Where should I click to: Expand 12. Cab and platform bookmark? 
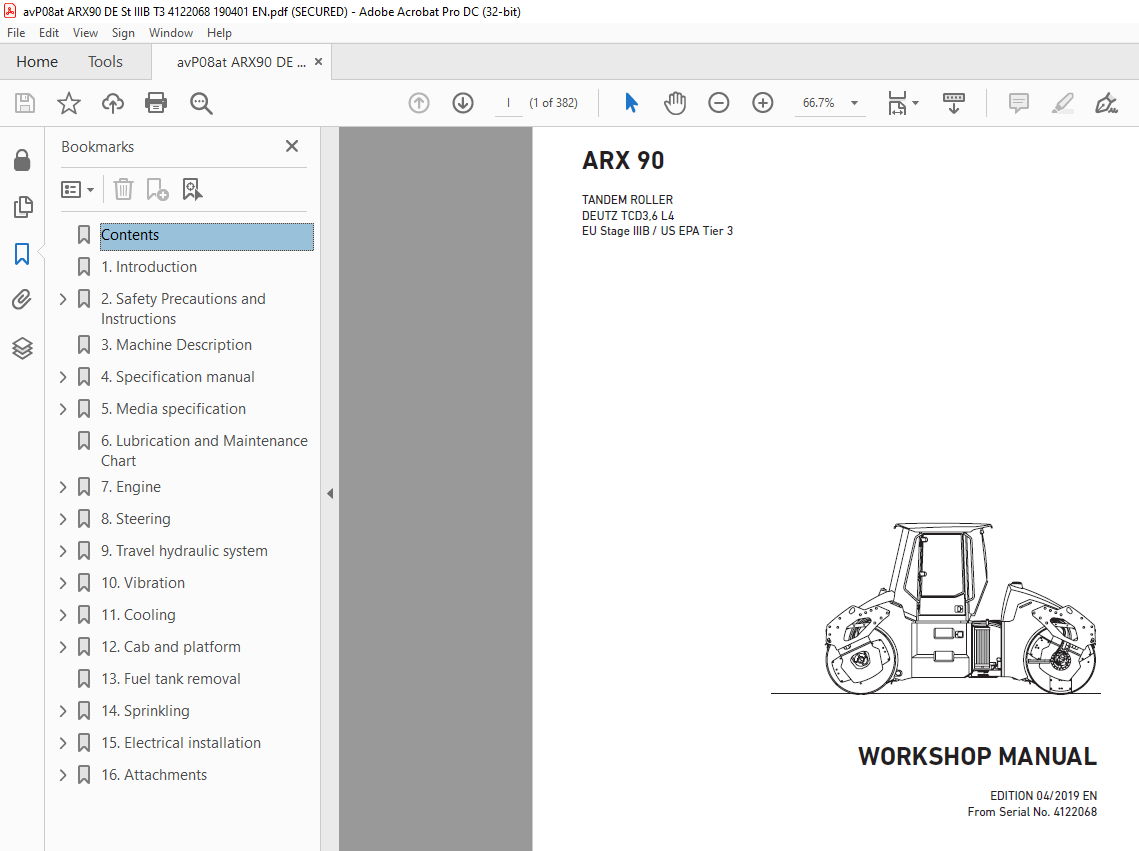tap(63, 647)
